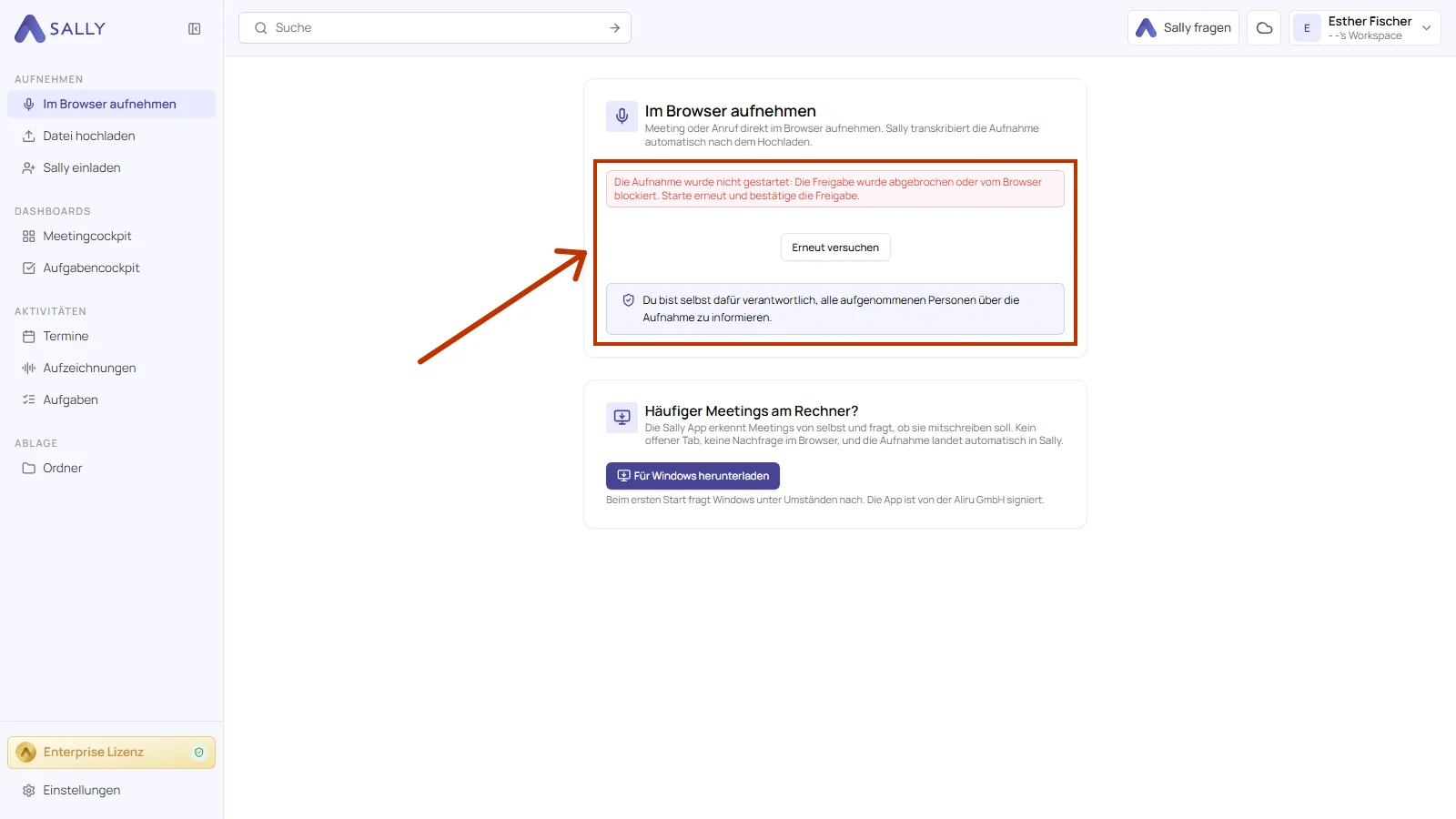Open Termine

[x=111, y=336]
